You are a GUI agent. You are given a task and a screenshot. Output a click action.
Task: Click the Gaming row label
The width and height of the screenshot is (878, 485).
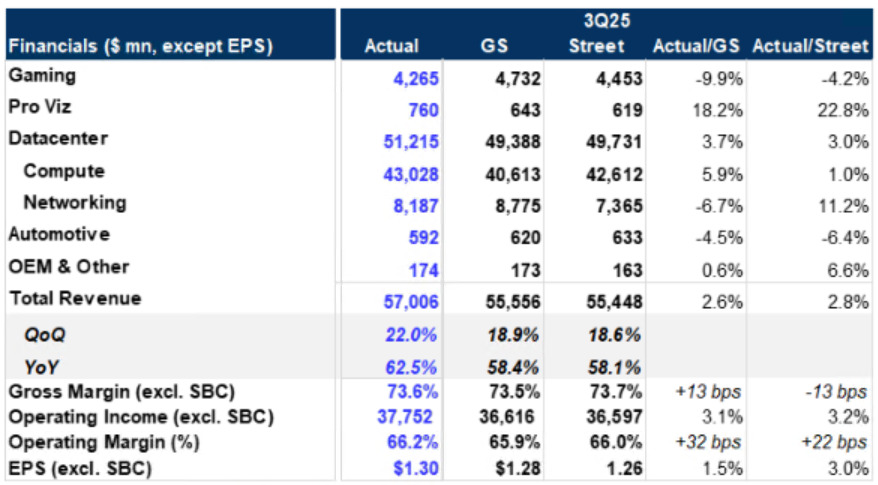(41, 76)
